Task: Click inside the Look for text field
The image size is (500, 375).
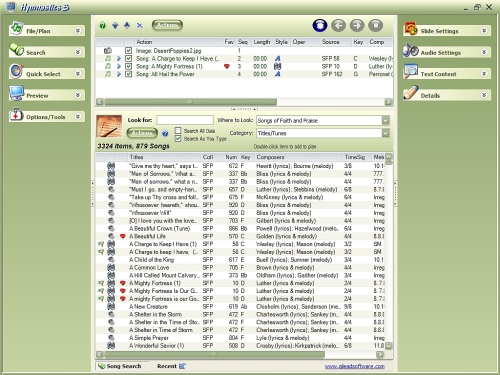Action: 185,120
